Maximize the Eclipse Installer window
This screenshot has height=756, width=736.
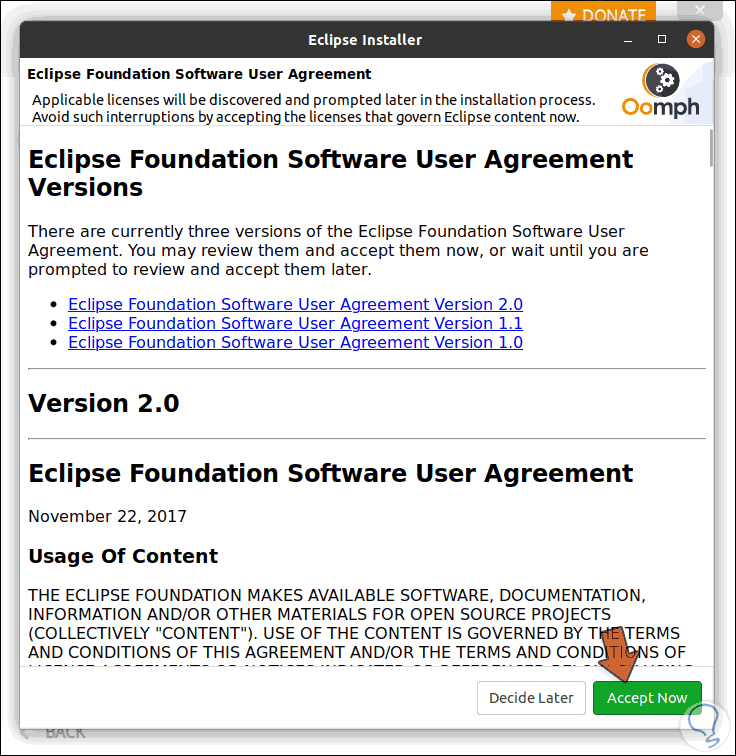click(662, 40)
